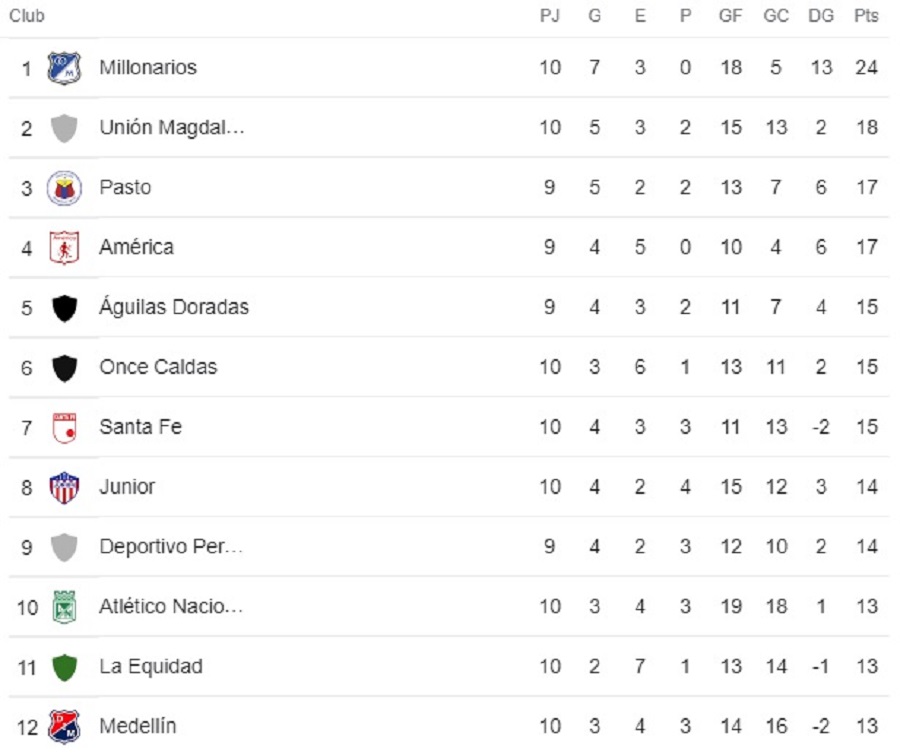900x755 pixels.
Task: Click the Once Caldas black shield icon
Action: pyautogui.click(x=64, y=368)
